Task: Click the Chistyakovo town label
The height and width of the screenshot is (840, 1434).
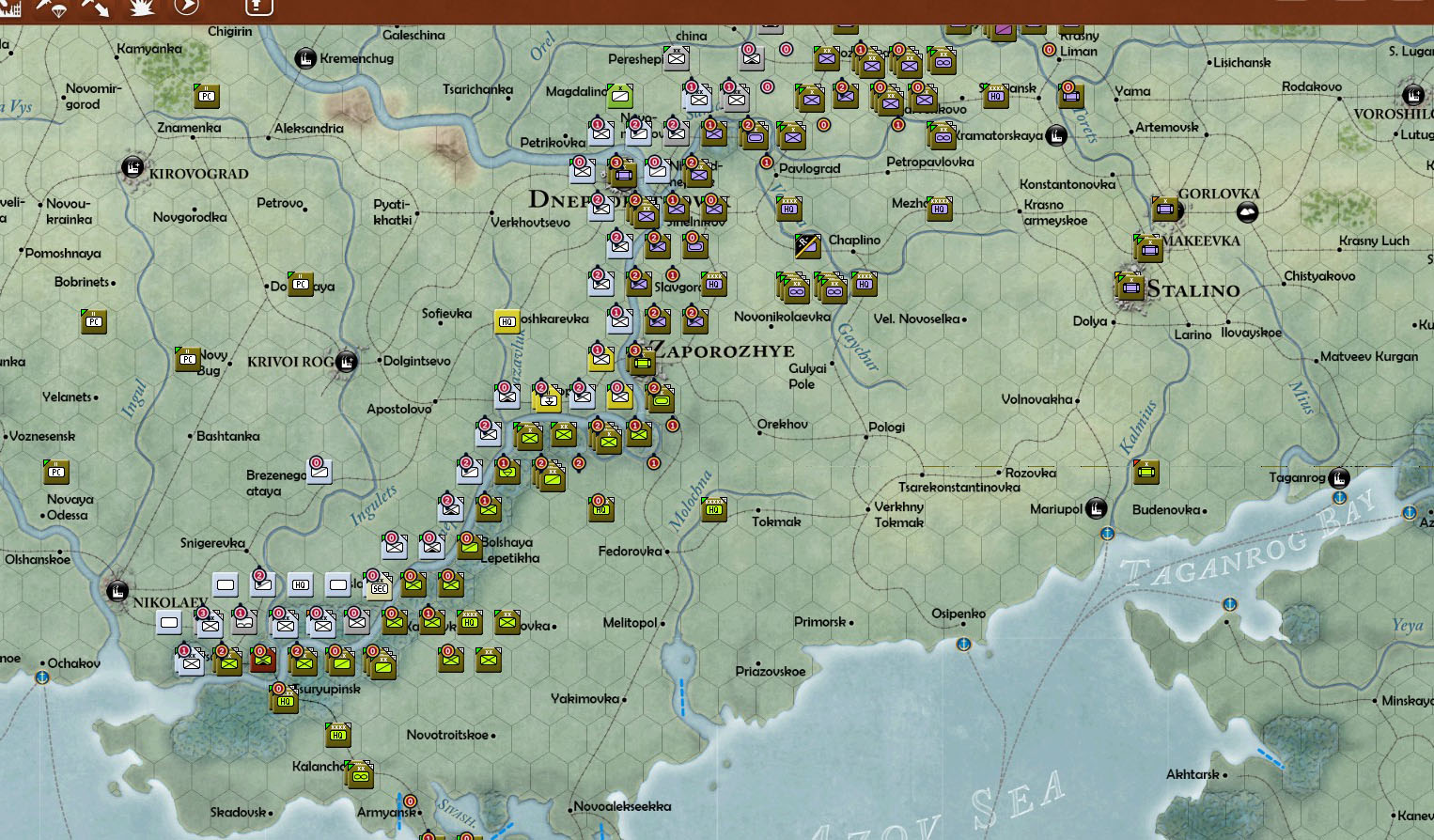Action: click(x=1319, y=276)
